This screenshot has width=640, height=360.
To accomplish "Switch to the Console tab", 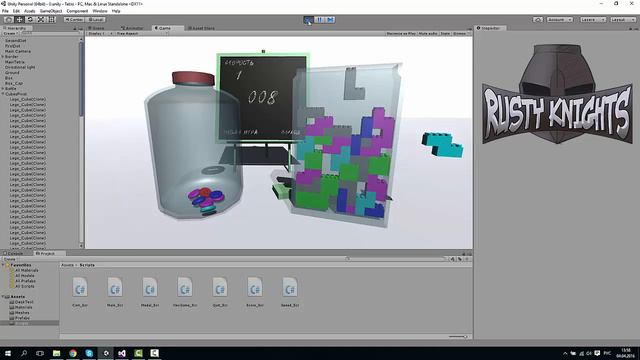I will click(13, 253).
